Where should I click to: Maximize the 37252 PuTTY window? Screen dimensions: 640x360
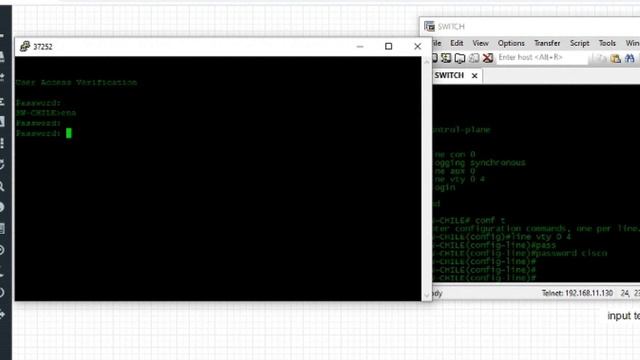tap(389, 47)
